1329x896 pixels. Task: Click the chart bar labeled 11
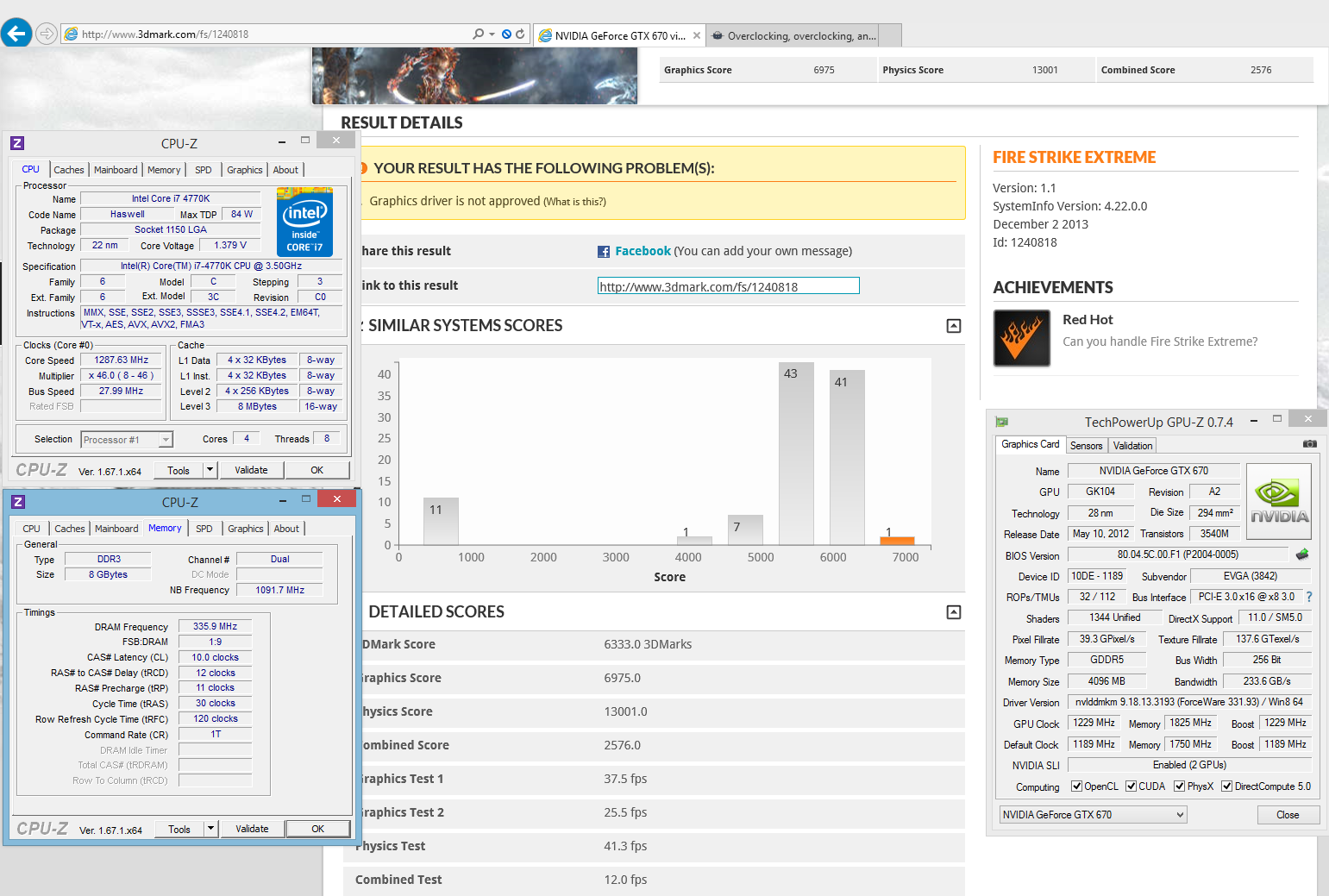(x=441, y=521)
